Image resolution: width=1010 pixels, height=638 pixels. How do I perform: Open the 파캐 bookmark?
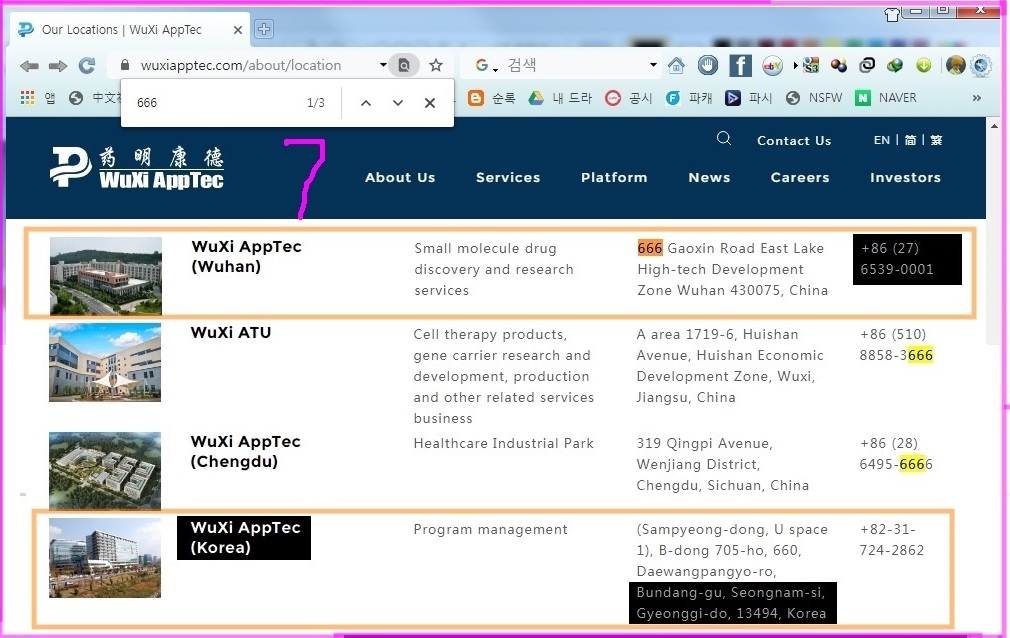coord(689,98)
